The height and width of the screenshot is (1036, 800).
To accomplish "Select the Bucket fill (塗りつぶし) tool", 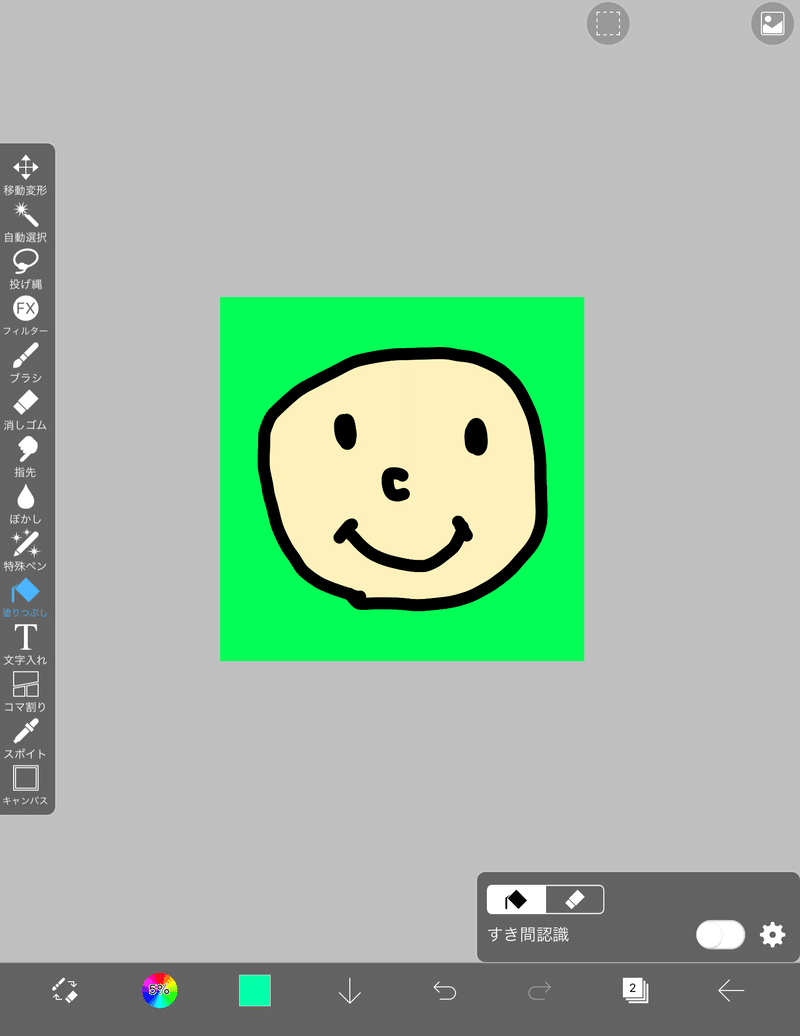I will tap(25, 598).
